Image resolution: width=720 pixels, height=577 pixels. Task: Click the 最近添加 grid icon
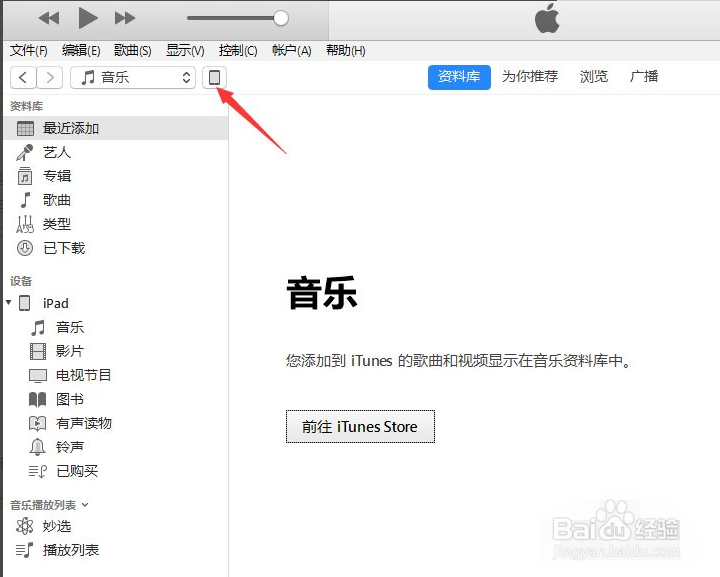[25, 129]
